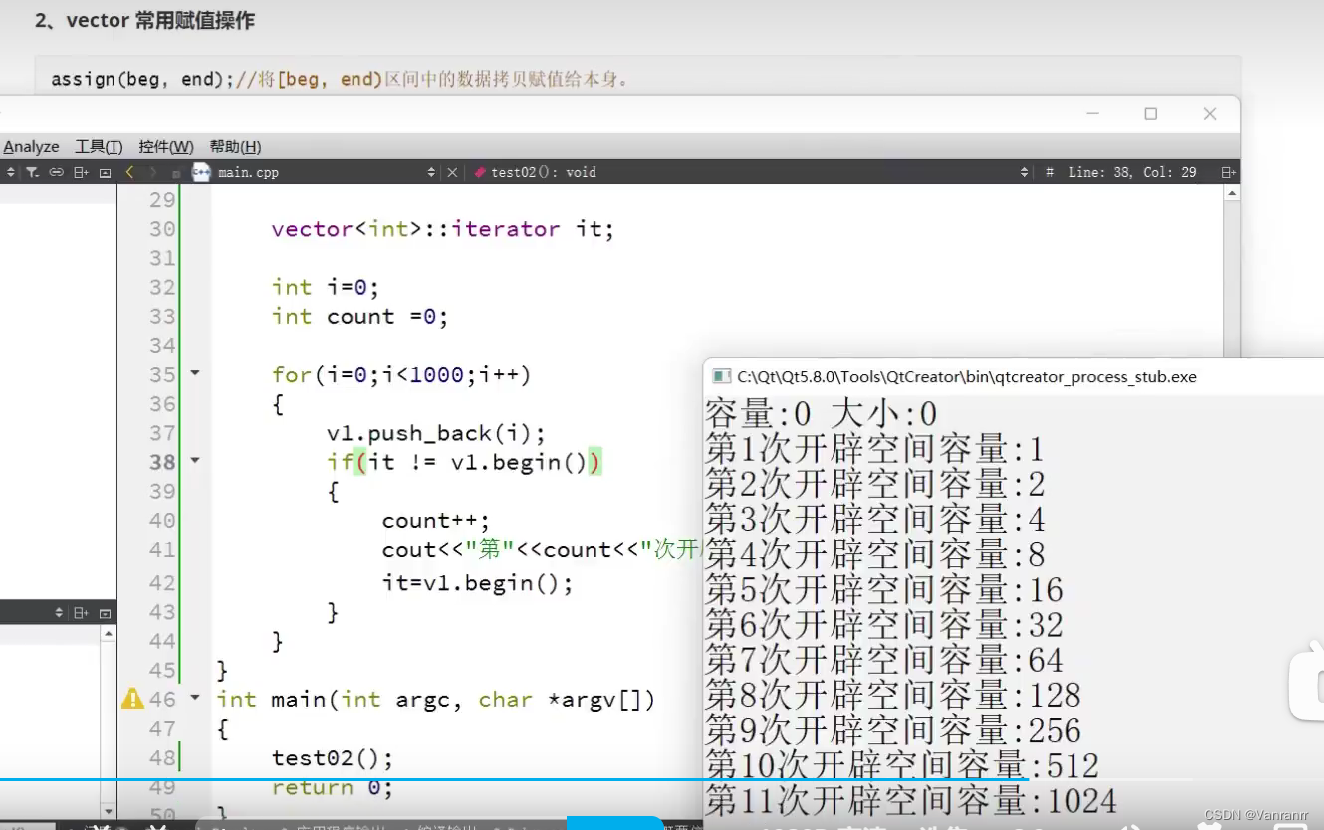
Task: Open the main.cpp document dropdown
Action: click(x=431, y=172)
